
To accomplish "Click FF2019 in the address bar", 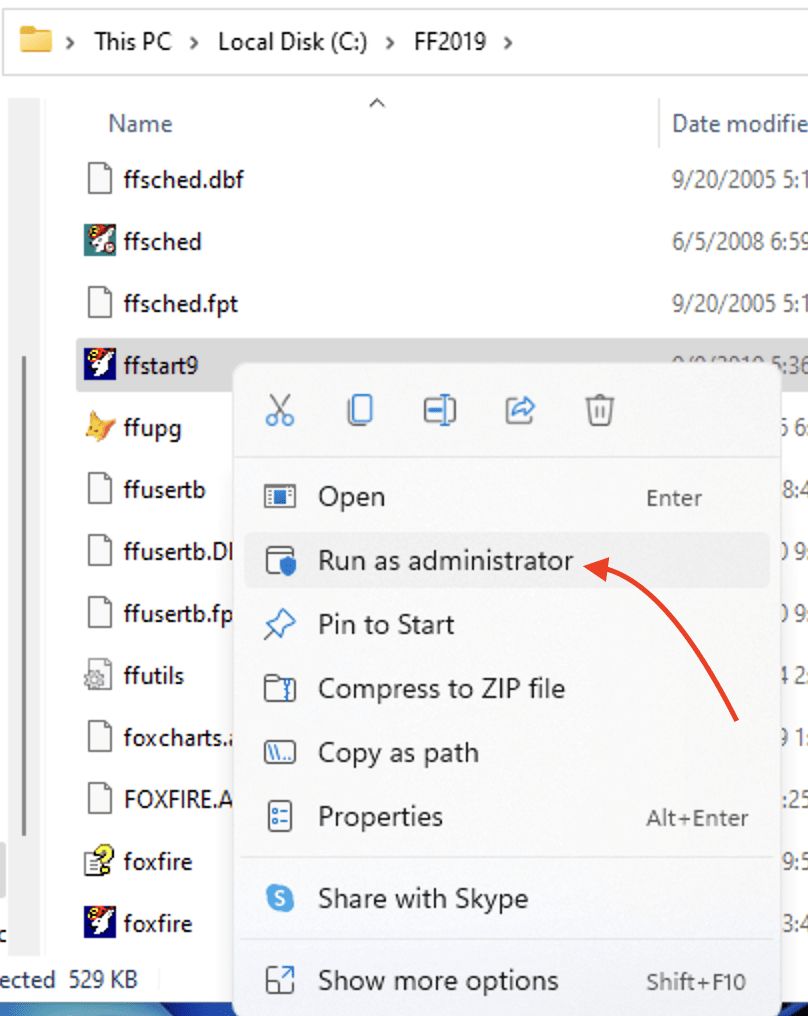I will [x=450, y=42].
